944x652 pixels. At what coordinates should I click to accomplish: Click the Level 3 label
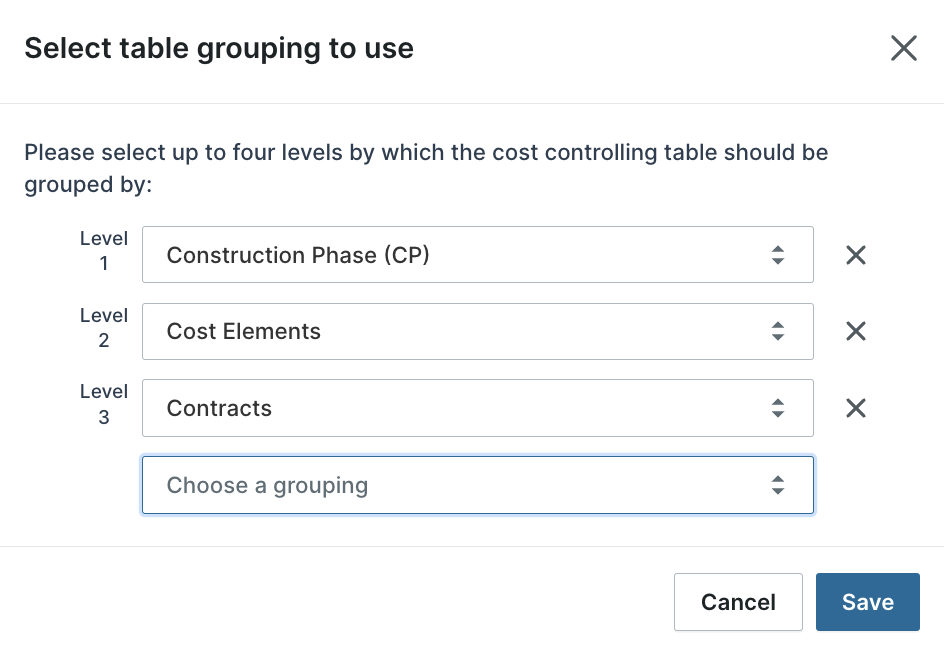(x=104, y=404)
